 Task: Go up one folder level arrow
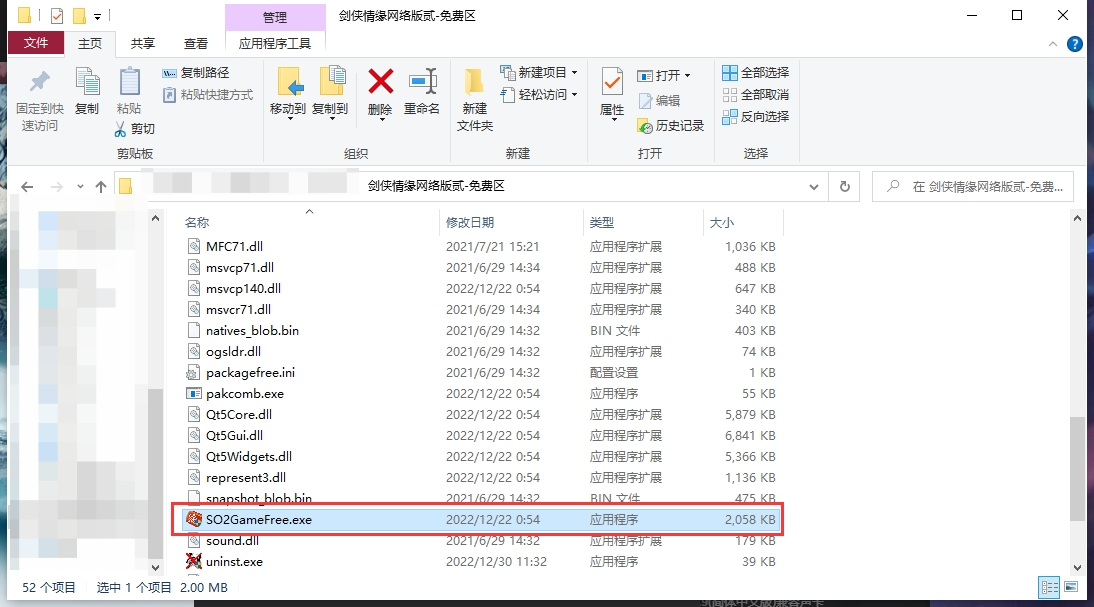(101, 187)
